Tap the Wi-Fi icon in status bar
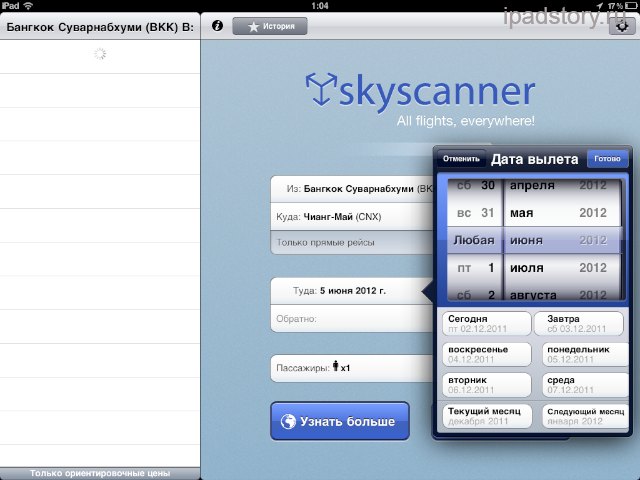This screenshot has height=480, width=640. [x=28, y=6]
